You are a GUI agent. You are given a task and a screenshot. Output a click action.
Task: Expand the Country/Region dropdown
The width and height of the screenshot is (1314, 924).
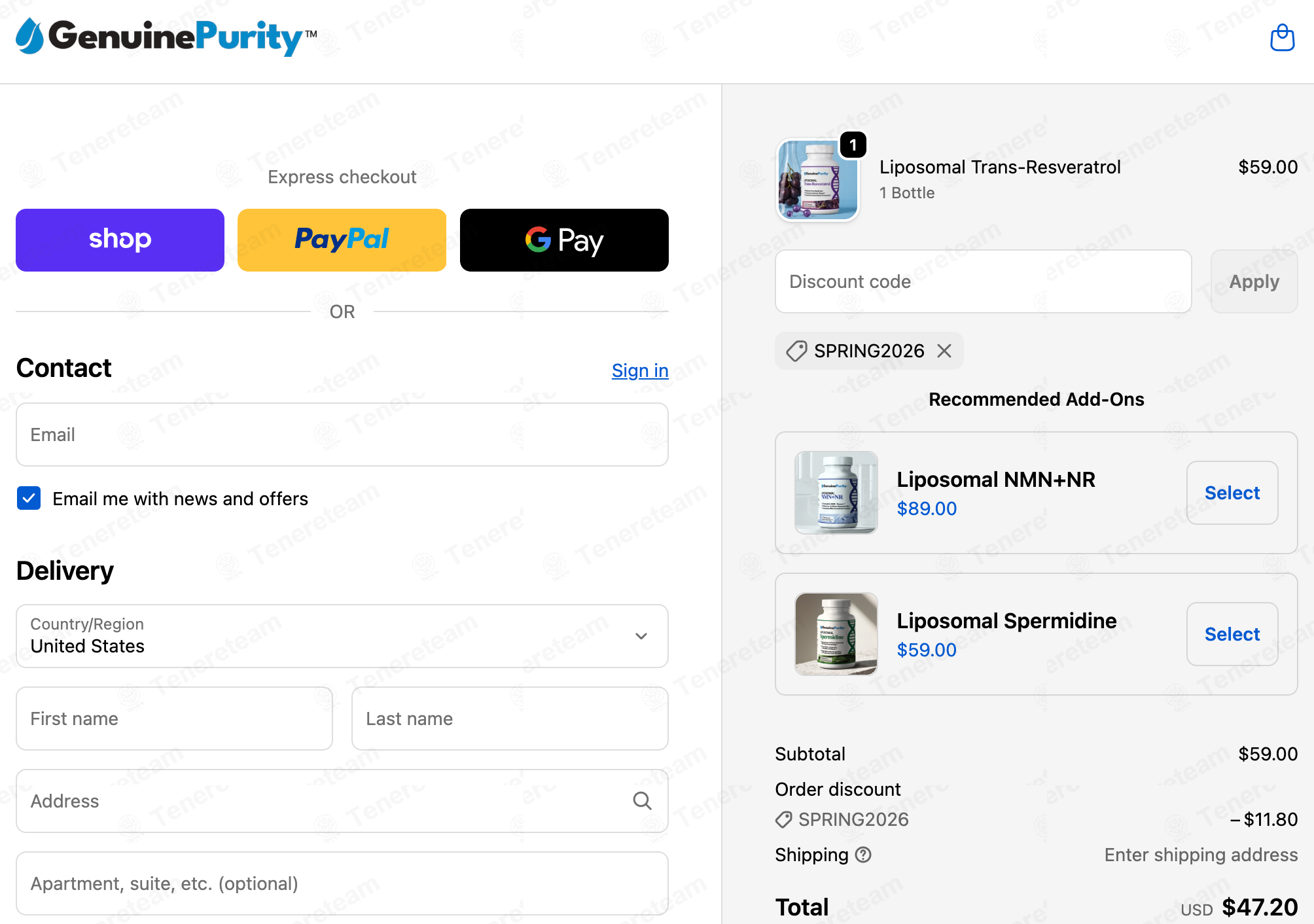click(342, 636)
